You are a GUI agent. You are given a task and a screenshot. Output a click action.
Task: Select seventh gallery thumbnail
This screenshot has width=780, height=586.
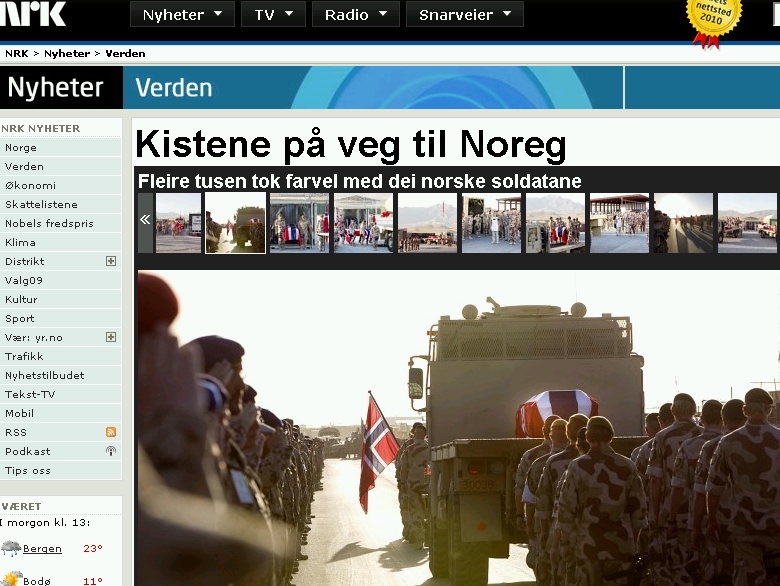(x=556, y=223)
